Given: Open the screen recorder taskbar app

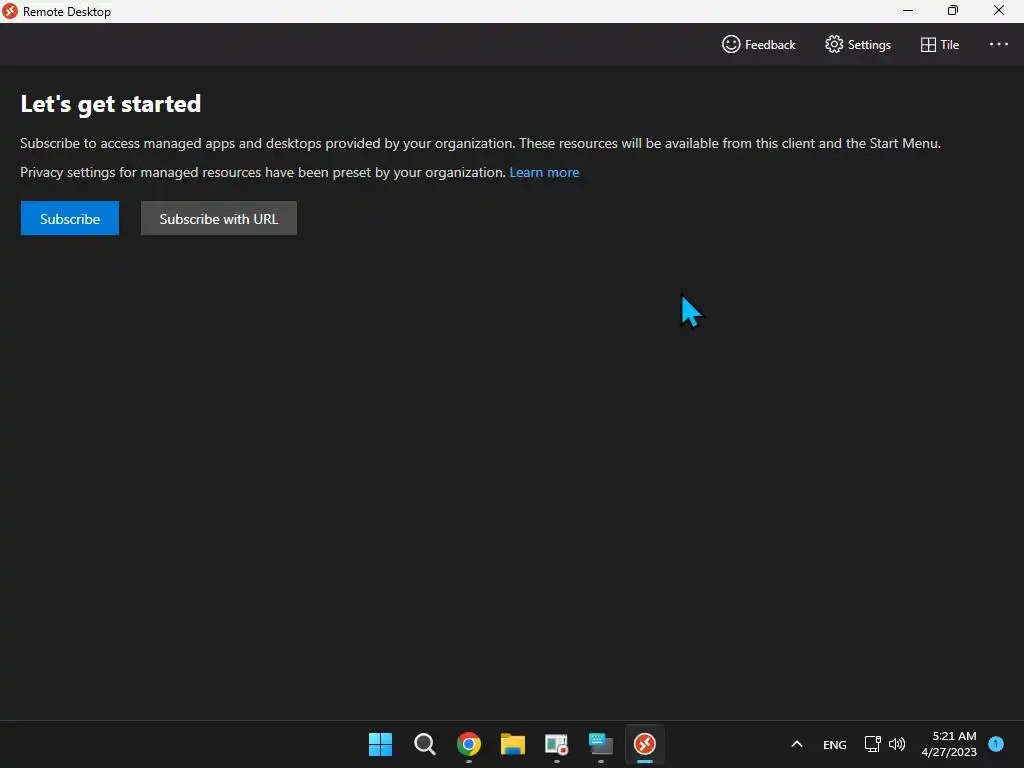Looking at the screenshot, I should click(x=556, y=744).
